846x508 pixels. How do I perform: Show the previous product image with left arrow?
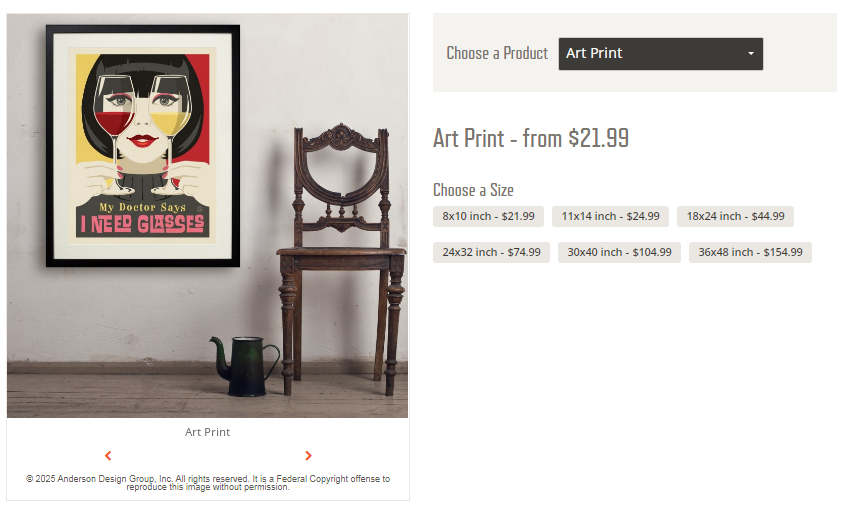pyautogui.click(x=108, y=456)
